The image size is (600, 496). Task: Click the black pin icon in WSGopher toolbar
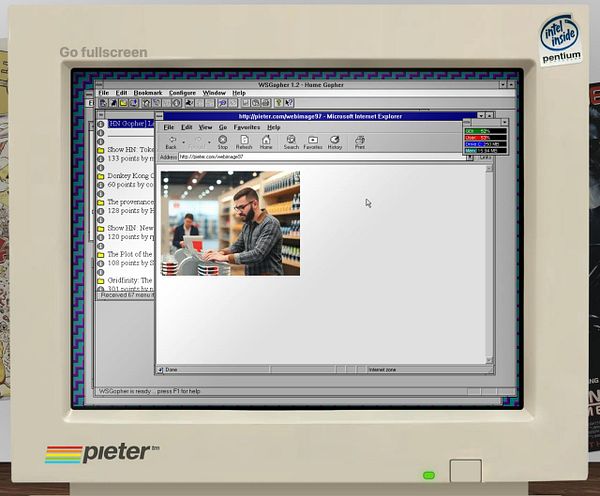point(113,103)
